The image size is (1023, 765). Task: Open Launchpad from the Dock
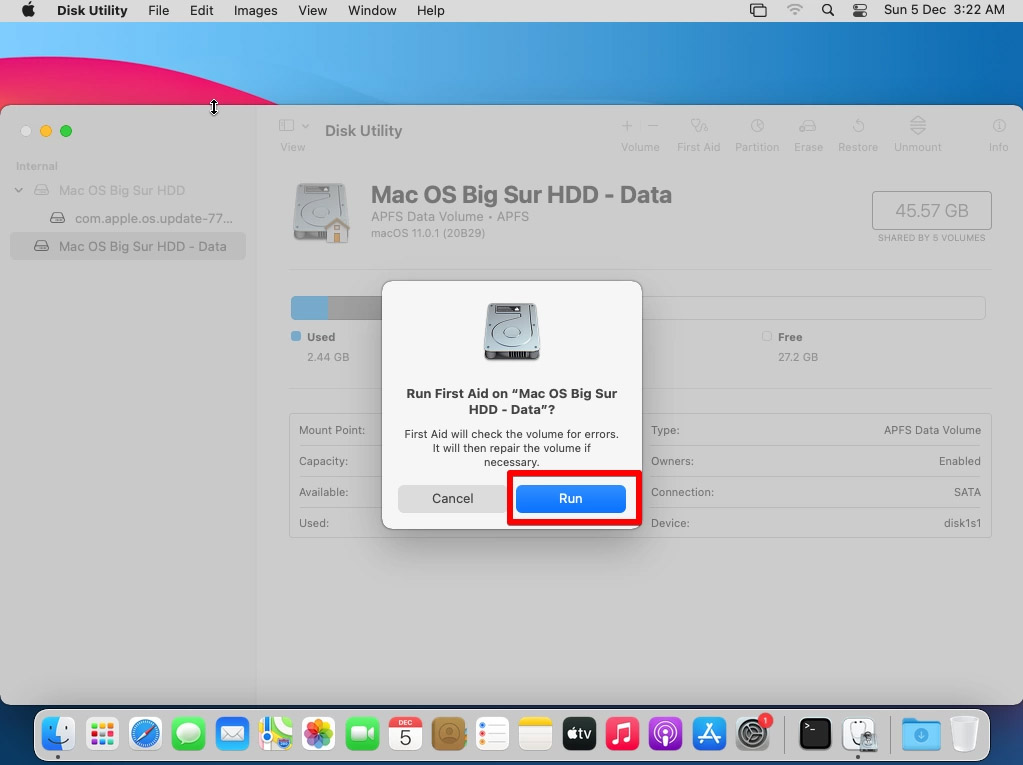coord(102,734)
